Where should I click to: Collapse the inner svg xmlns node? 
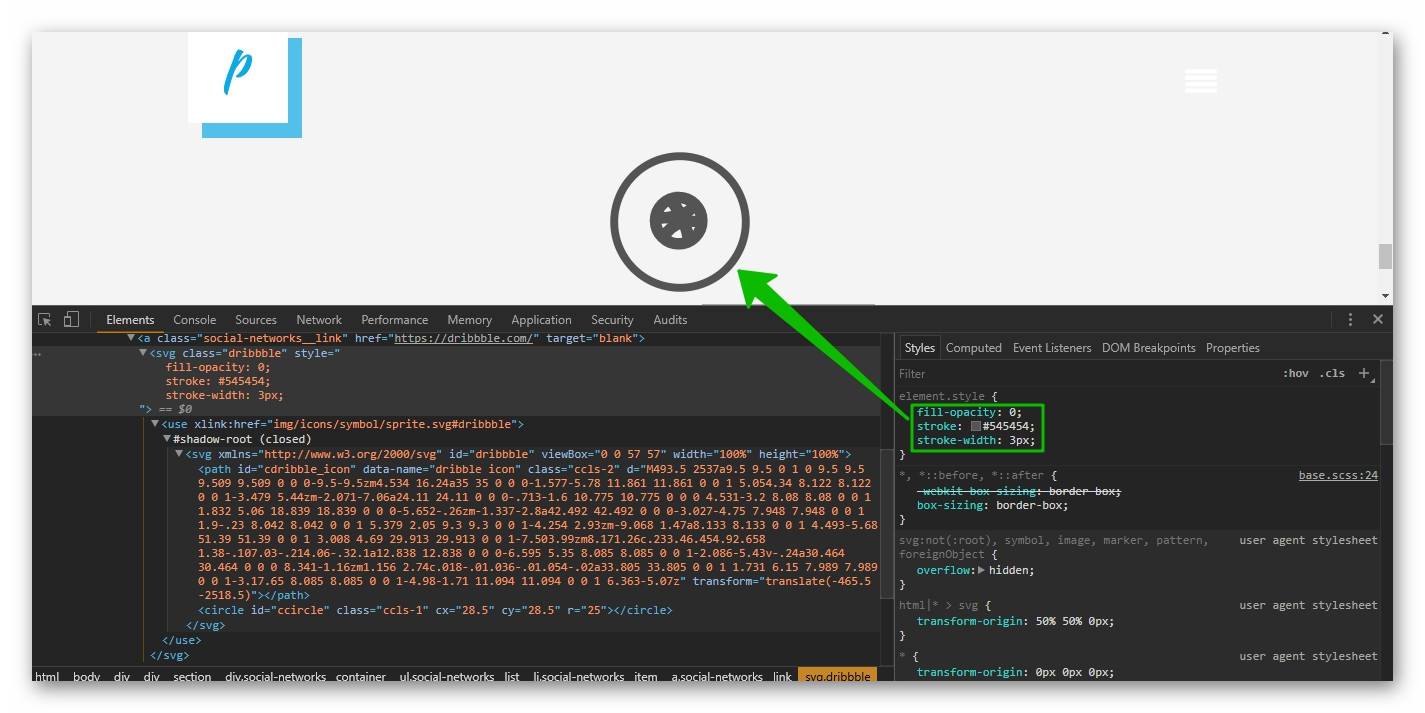point(179,454)
